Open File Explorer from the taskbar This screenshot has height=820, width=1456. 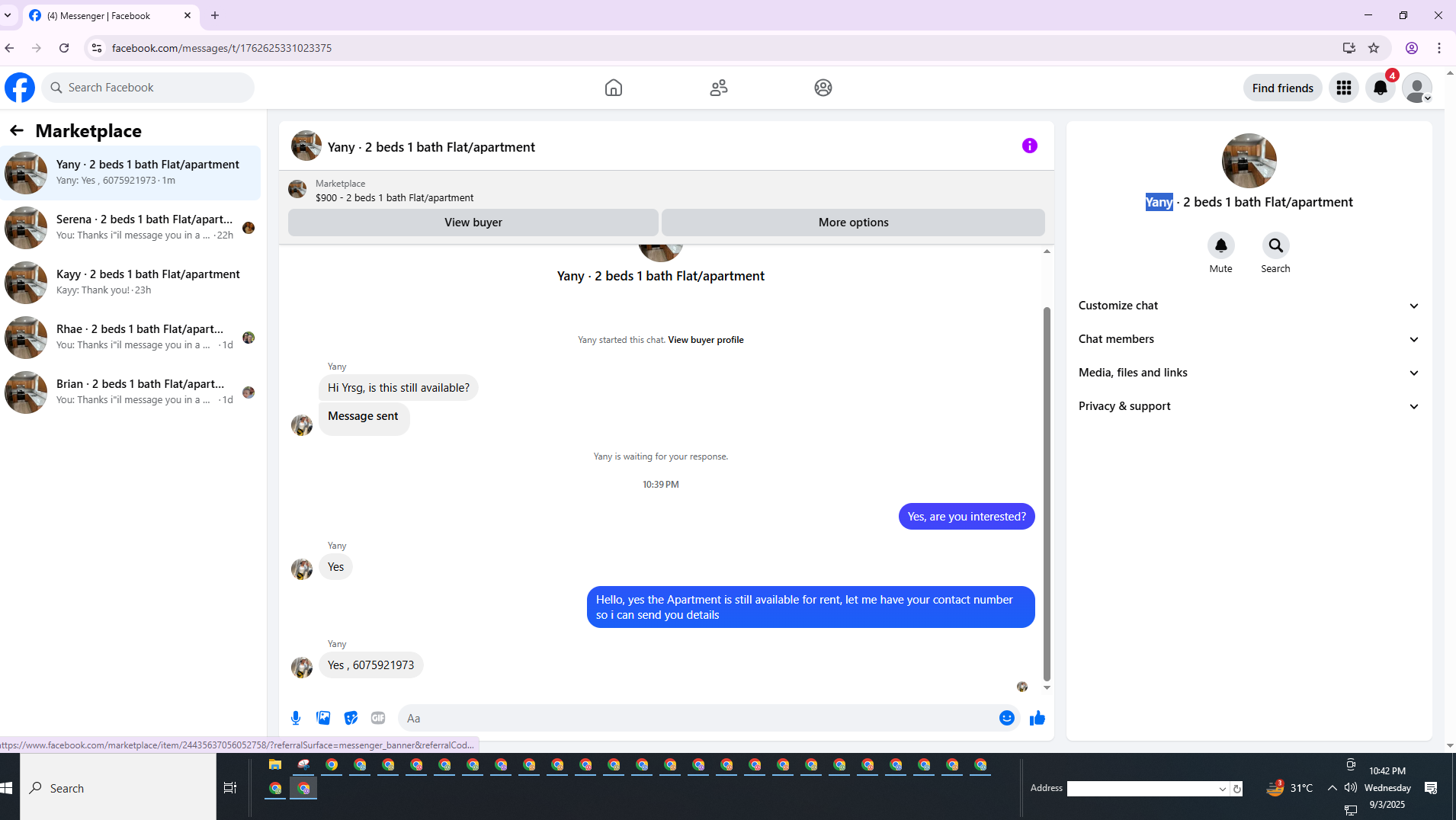tap(275, 764)
